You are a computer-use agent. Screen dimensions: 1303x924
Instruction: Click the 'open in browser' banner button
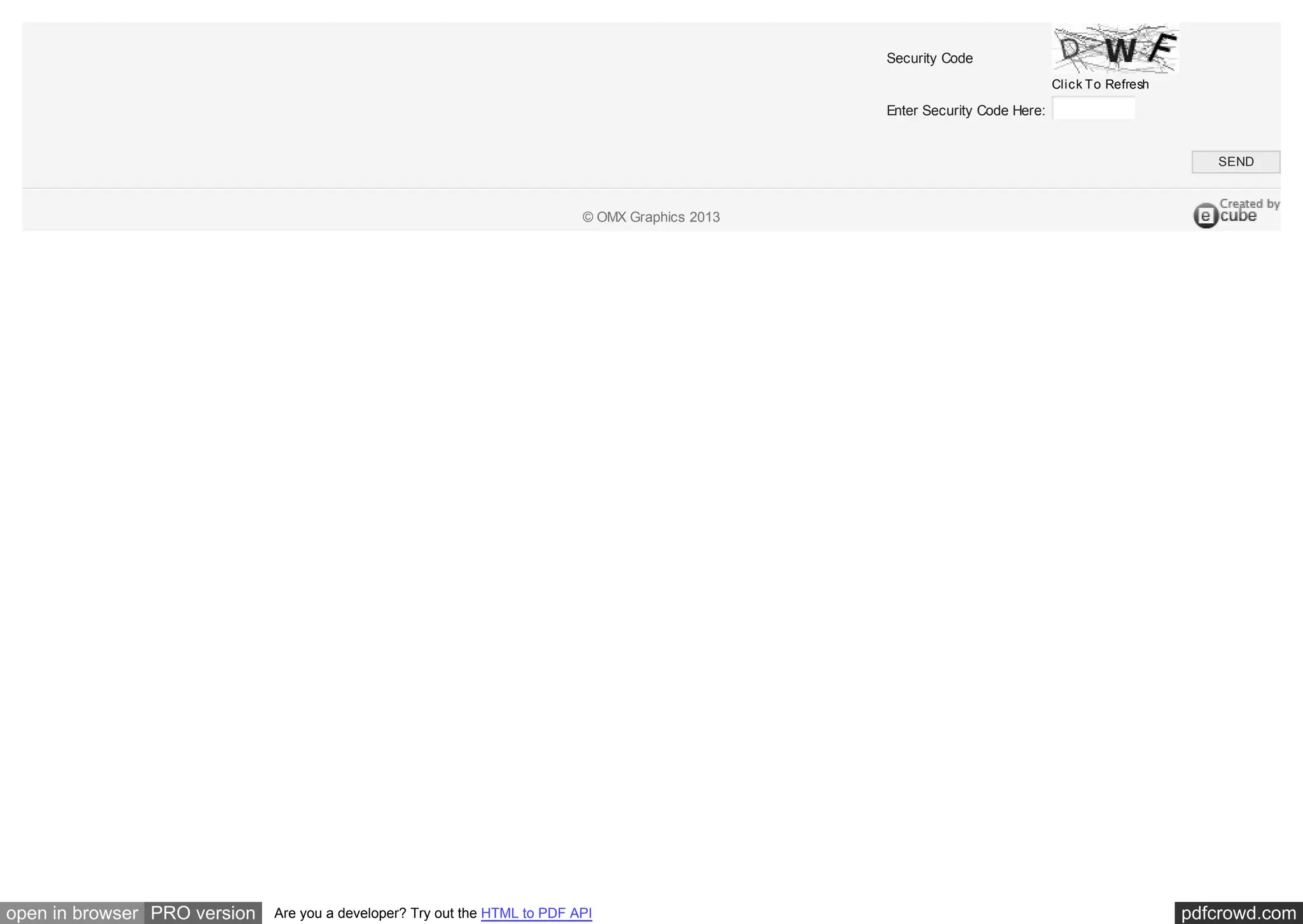click(72, 913)
